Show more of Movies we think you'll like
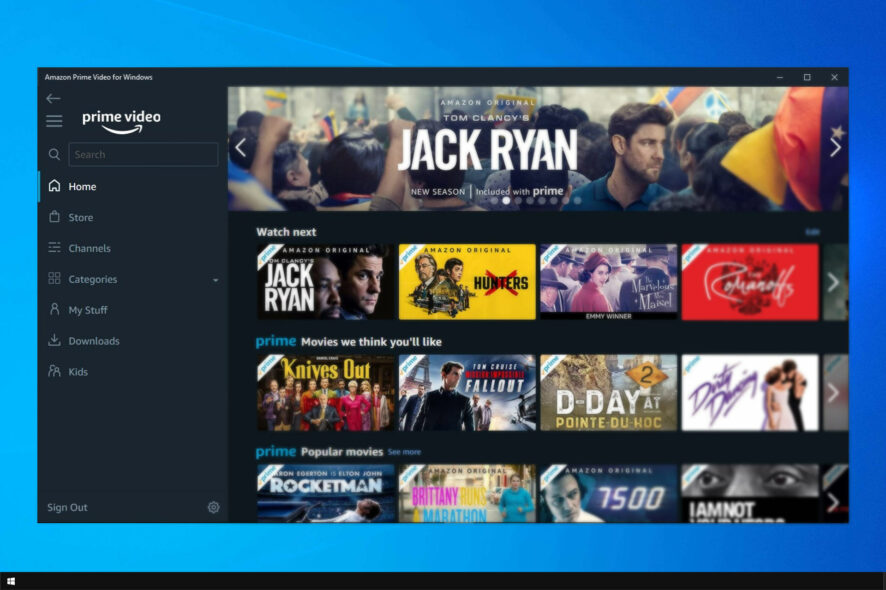This screenshot has height=590, width=886. click(833, 393)
